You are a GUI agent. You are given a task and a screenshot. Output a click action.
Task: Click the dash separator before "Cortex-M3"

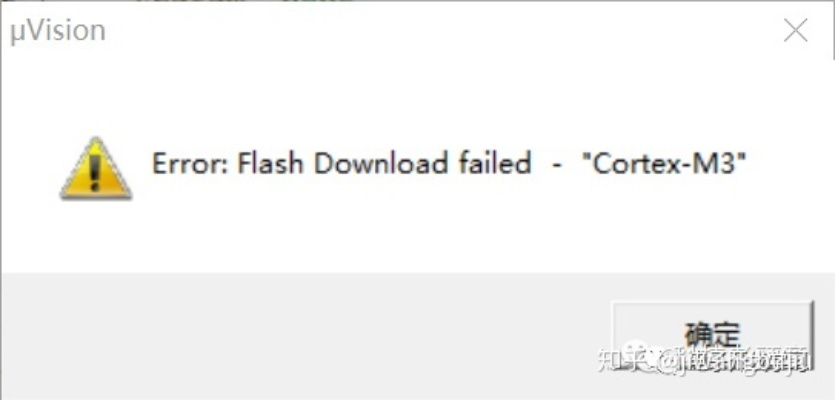pyautogui.click(x=557, y=165)
